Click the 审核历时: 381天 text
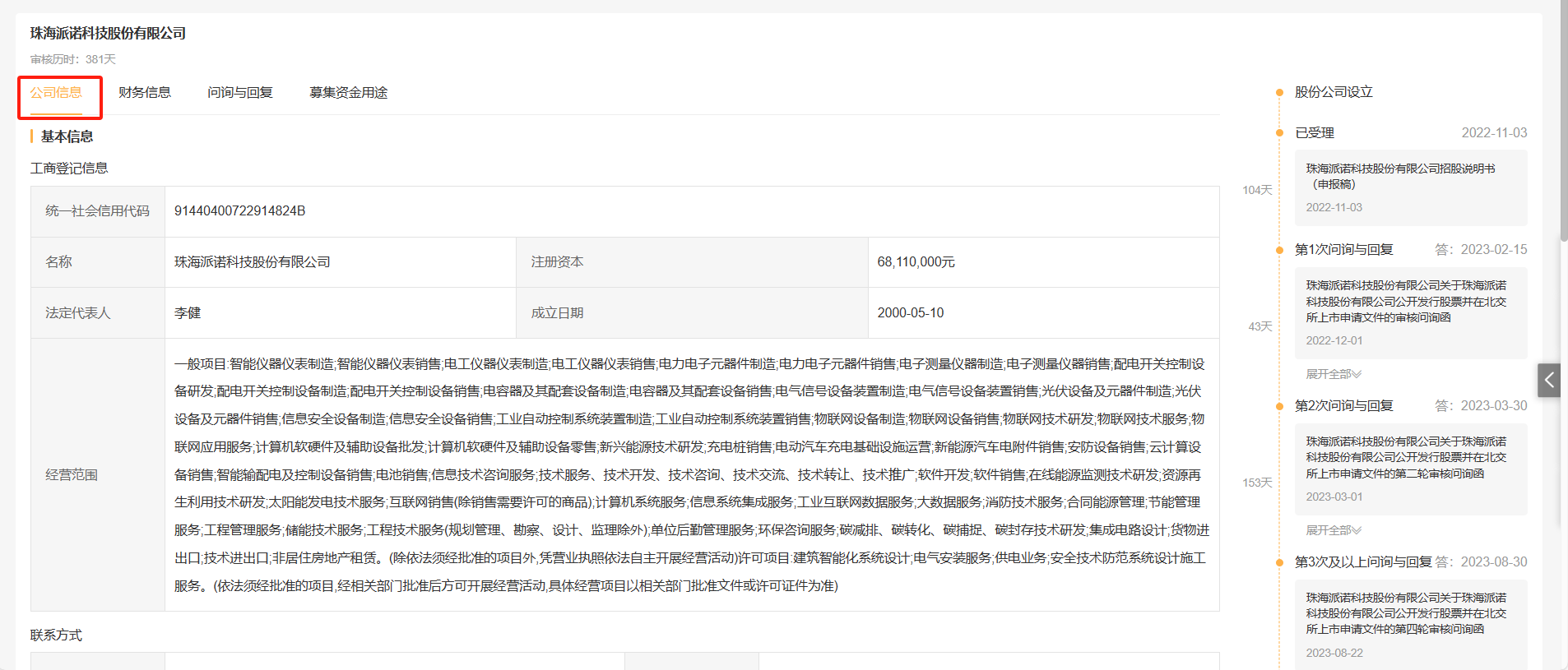 click(73, 59)
